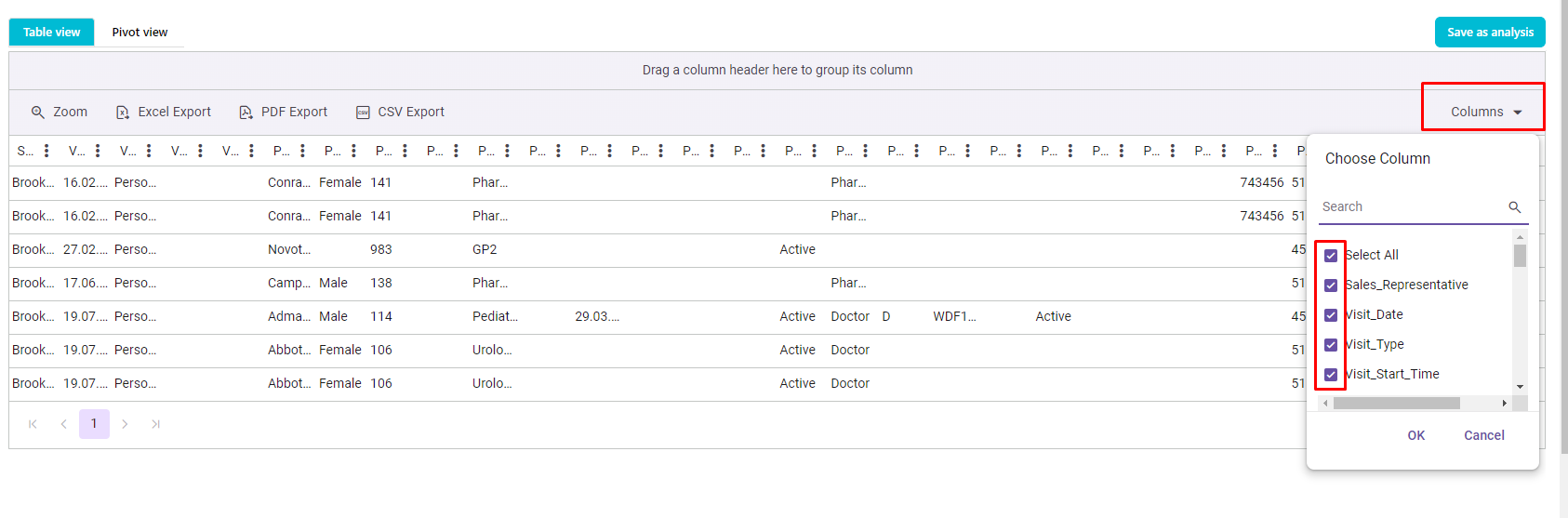Click the search magnifier in Choose Column

tap(1514, 207)
